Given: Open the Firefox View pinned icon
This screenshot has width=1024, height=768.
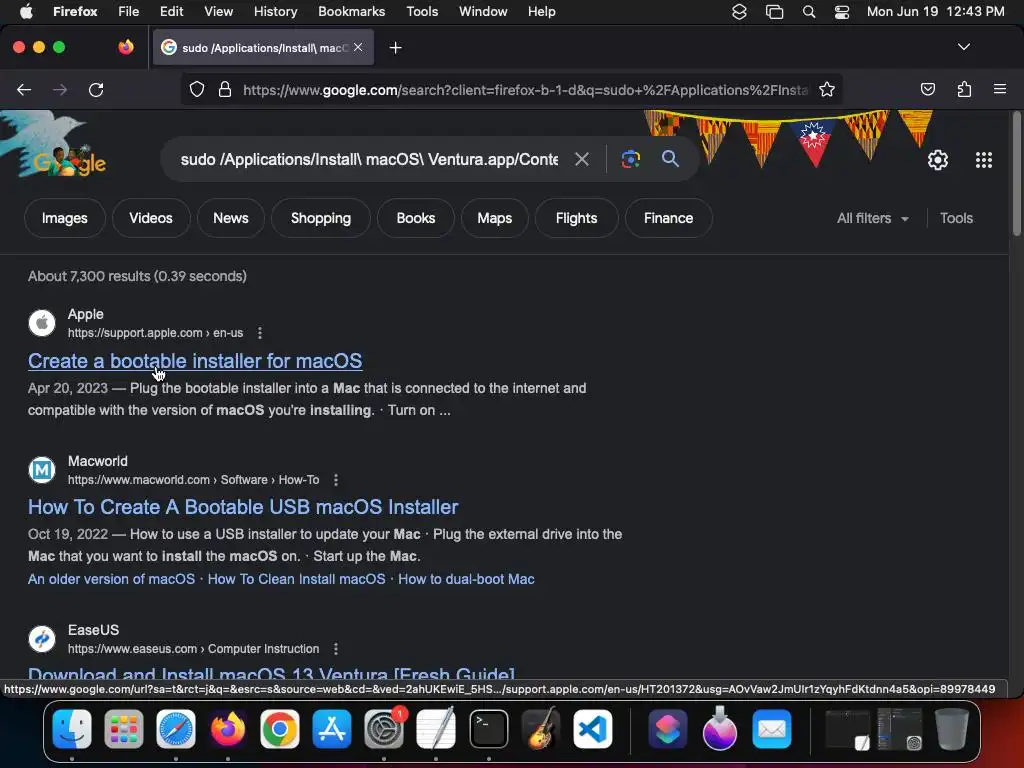Looking at the screenshot, I should [x=125, y=47].
